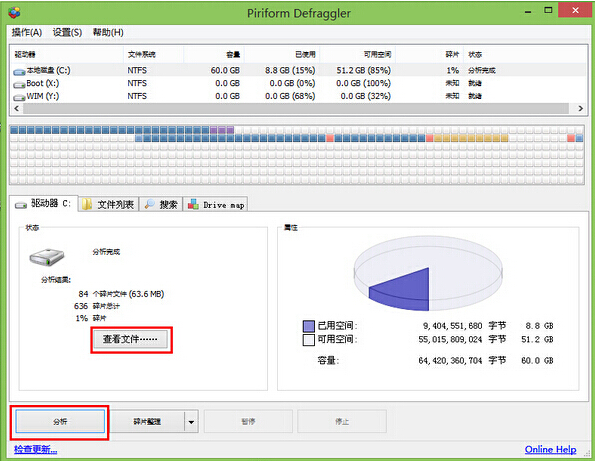Click the drive icon on 驱动器 C: tab
Image resolution: width=595 pixels, height=461 pixels.
click(21, 205)
